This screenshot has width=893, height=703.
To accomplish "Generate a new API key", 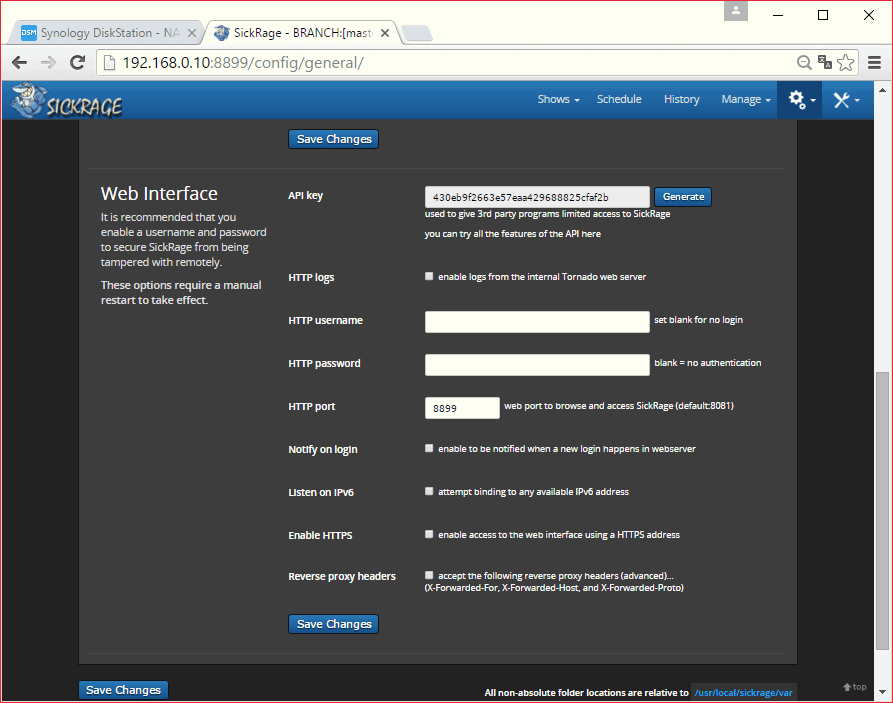I will [x=683, y=197].
